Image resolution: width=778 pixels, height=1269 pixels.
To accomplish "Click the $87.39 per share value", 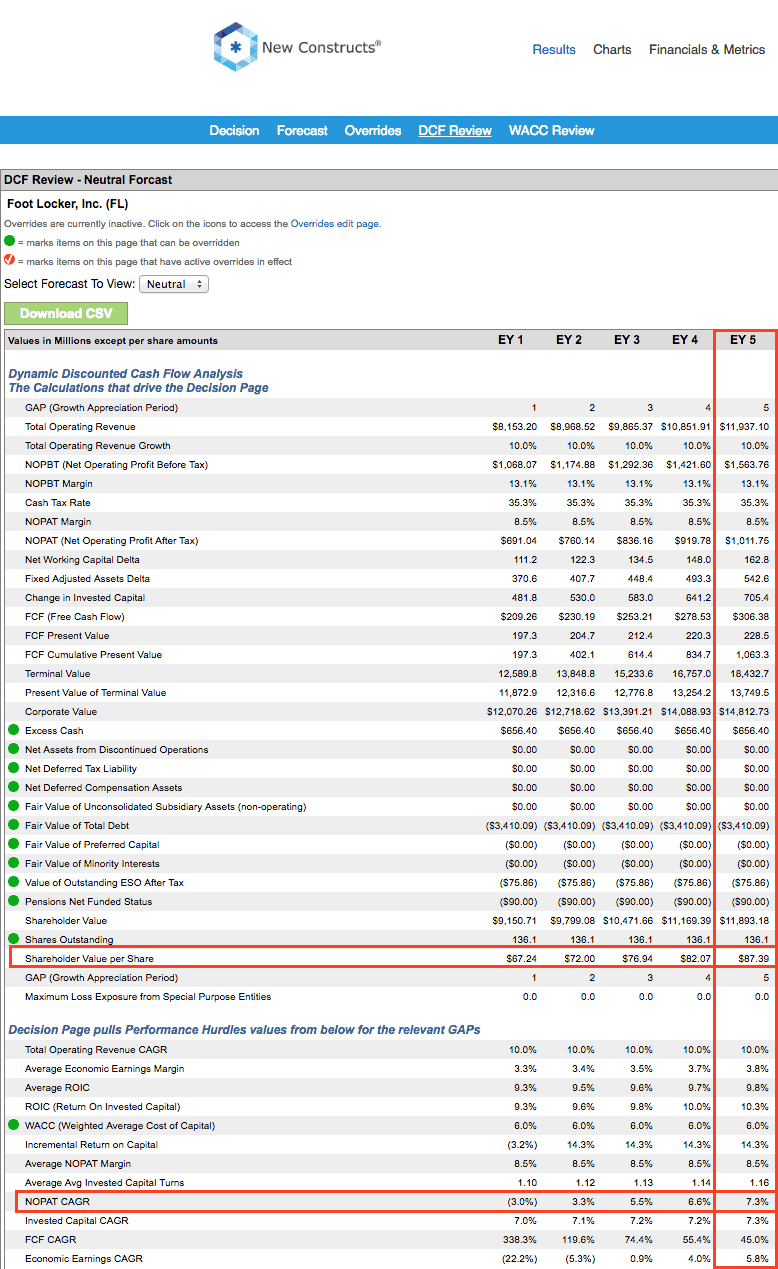I will click(753, 959).
